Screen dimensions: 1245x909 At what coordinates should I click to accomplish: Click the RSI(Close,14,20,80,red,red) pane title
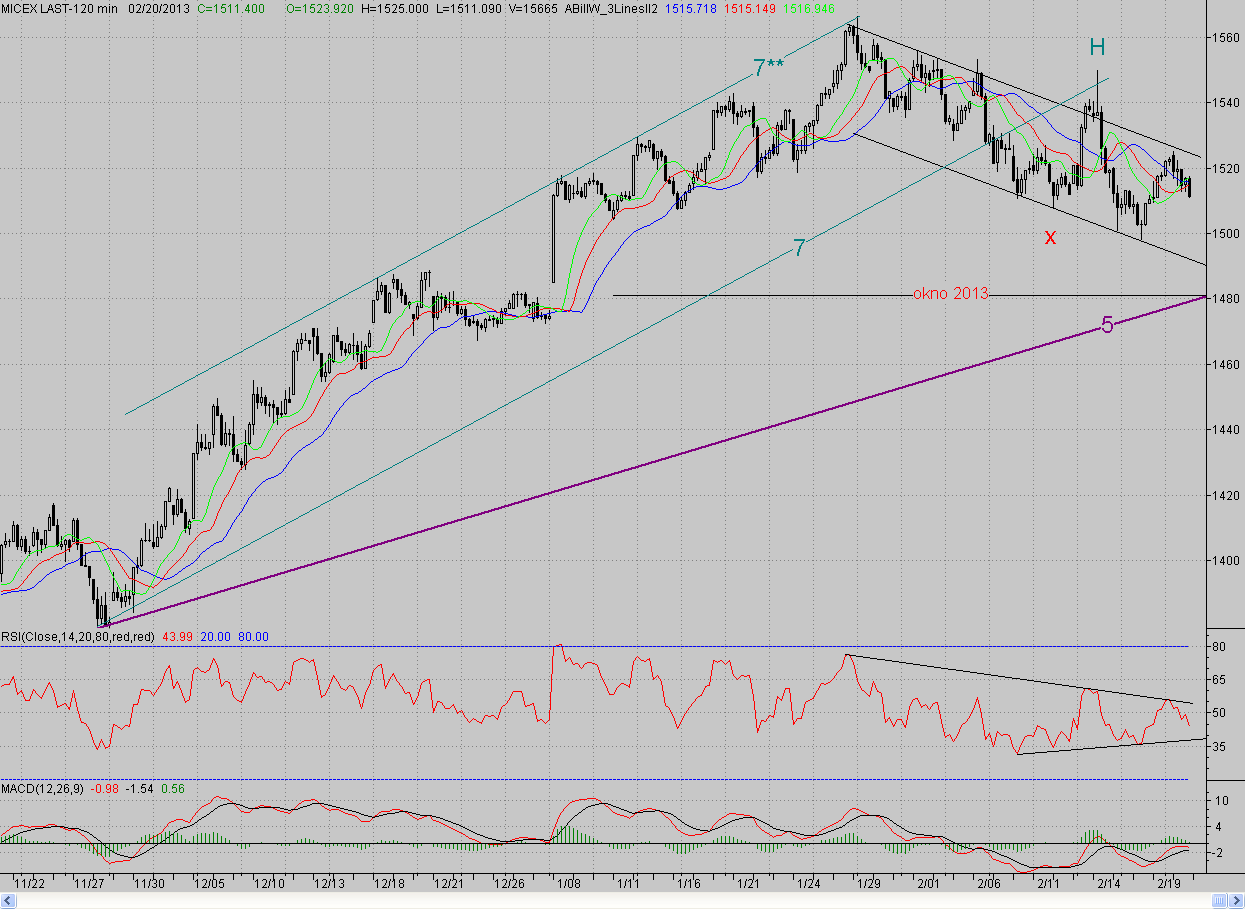click(x=78, y=636)
